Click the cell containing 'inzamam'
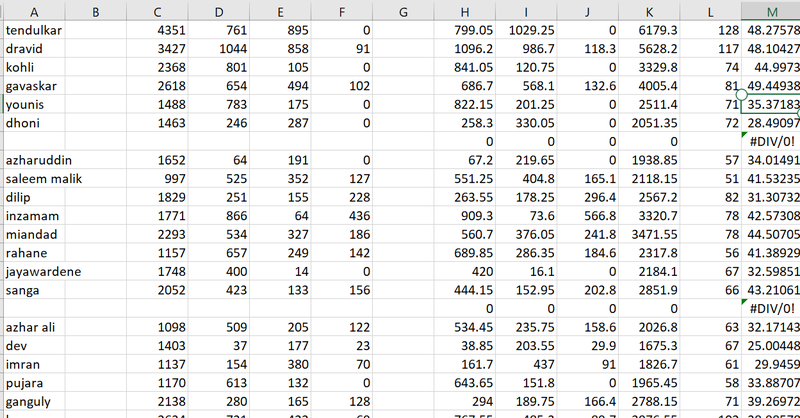 (34, 216)
